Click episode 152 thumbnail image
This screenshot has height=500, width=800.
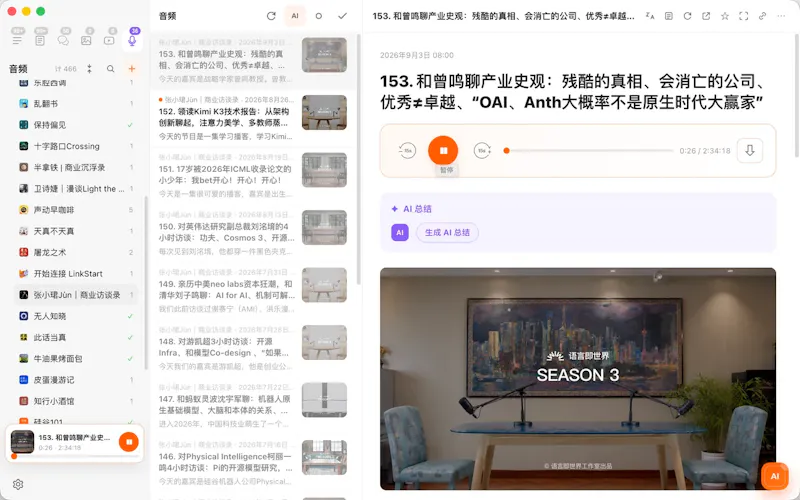point(324,112)
